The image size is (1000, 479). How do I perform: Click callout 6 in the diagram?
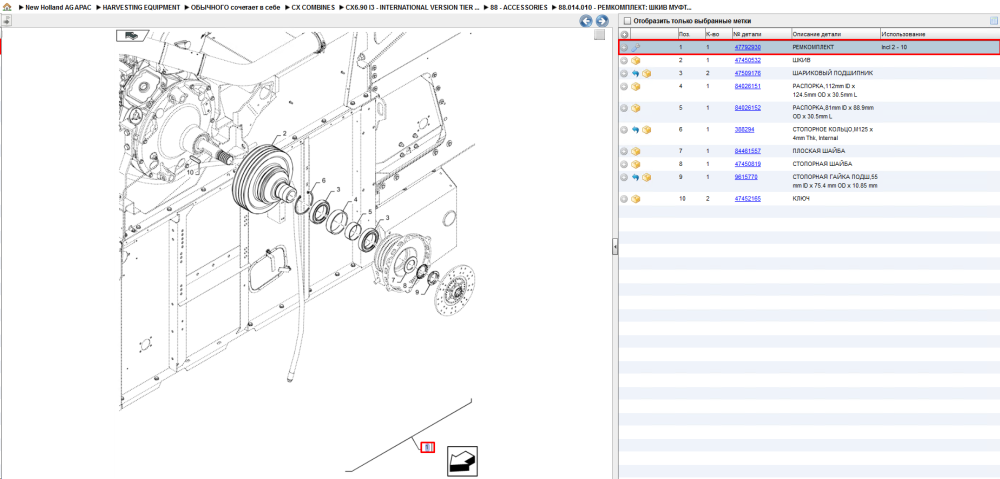click(323, 181)
